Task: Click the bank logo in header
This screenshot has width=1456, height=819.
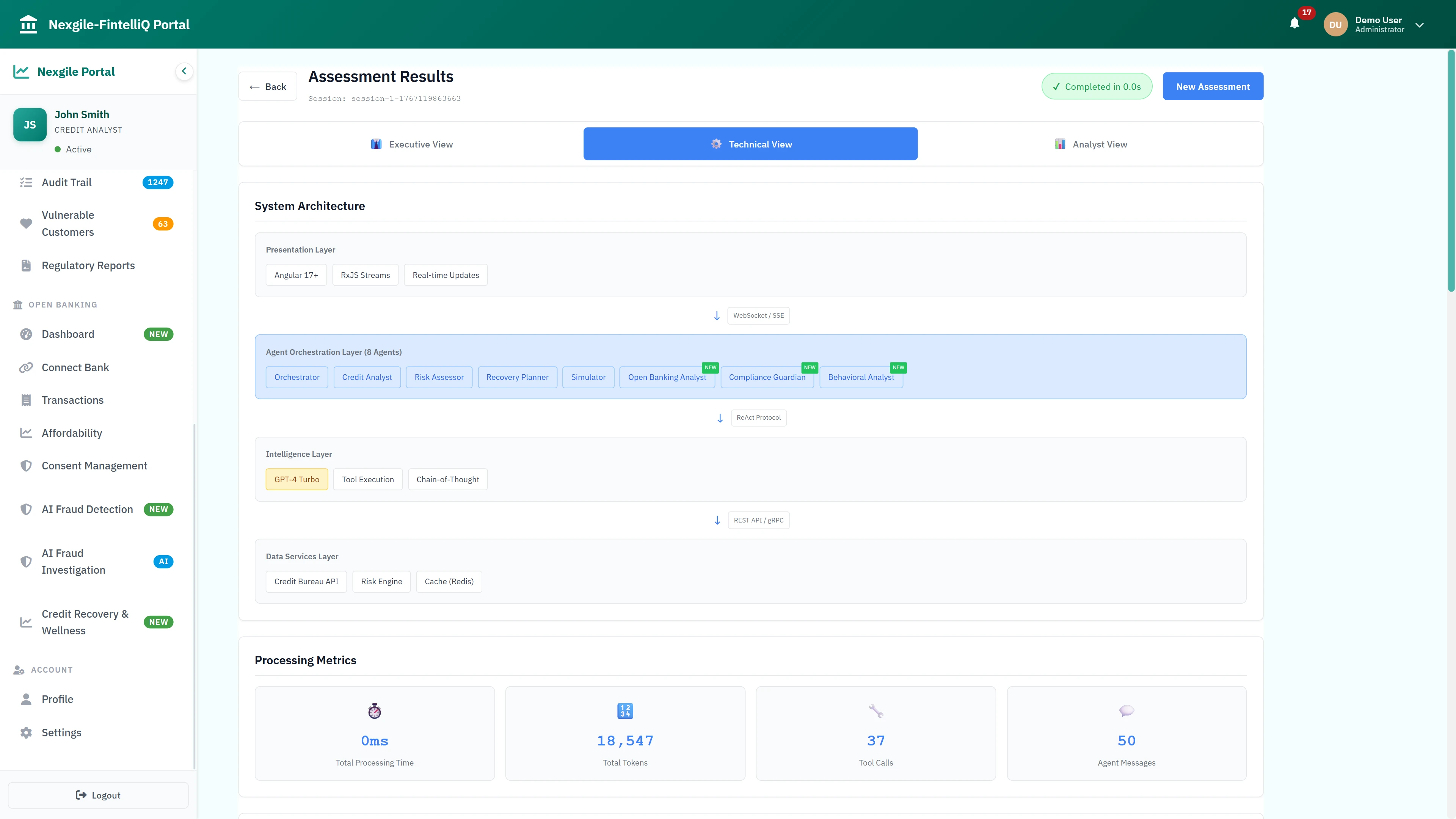Action: point(28,24)
